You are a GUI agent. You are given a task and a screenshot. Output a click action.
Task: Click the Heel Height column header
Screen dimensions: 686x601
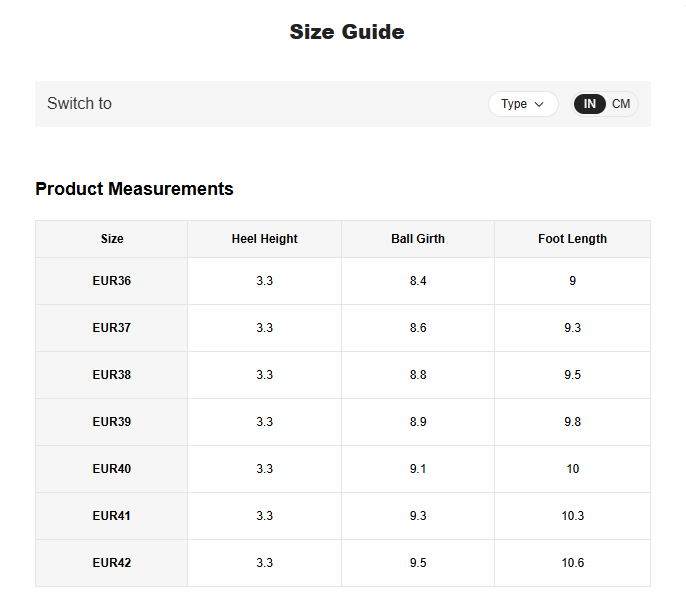[265, 239]
